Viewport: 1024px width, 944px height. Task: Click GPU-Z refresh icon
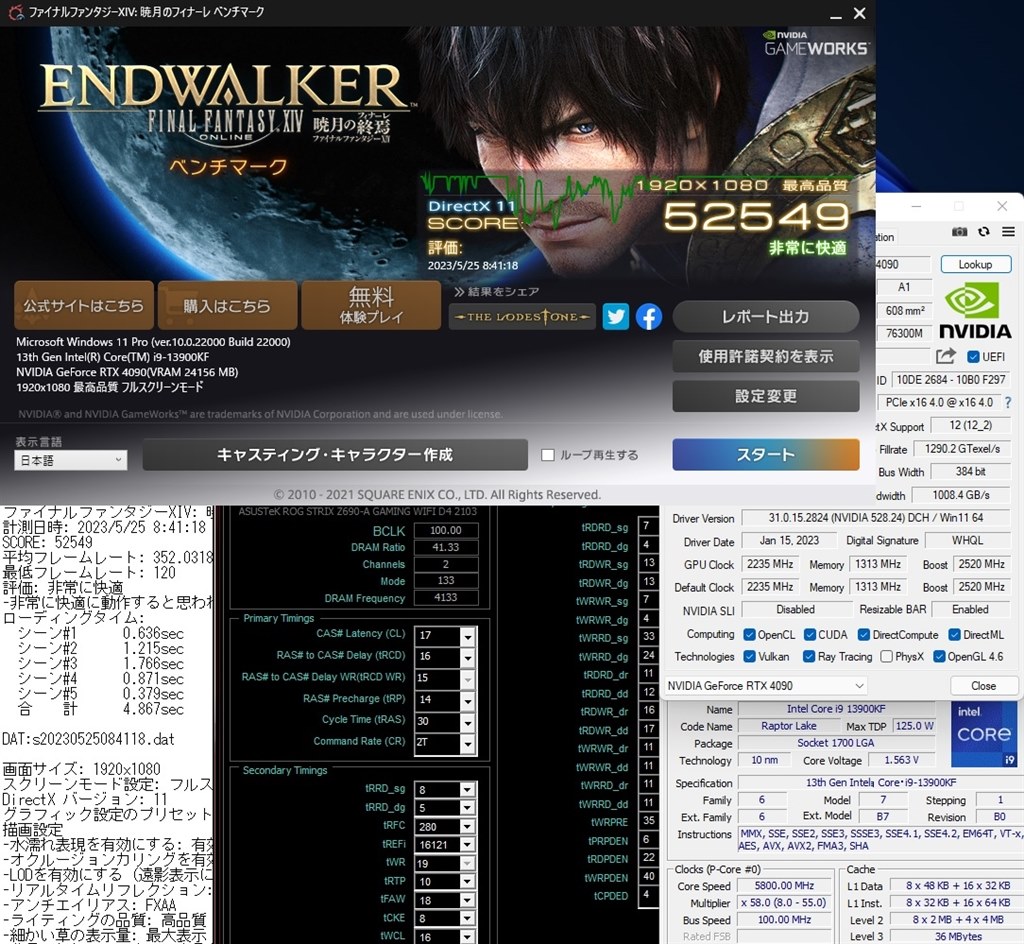pyautogui.click(x=984, y=231)
